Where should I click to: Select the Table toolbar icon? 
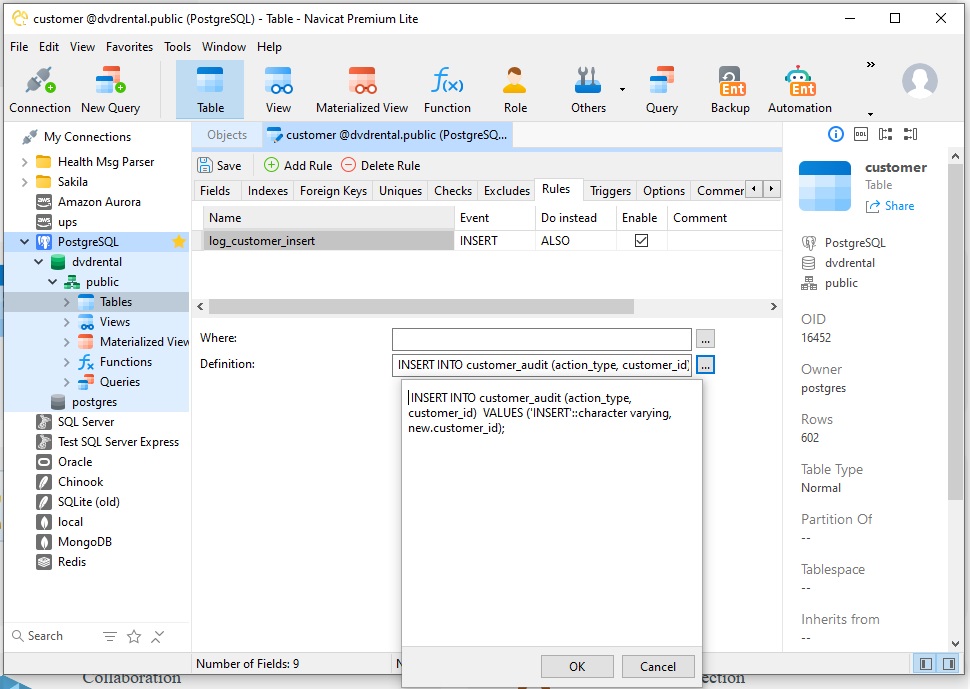tap(210, 90)
